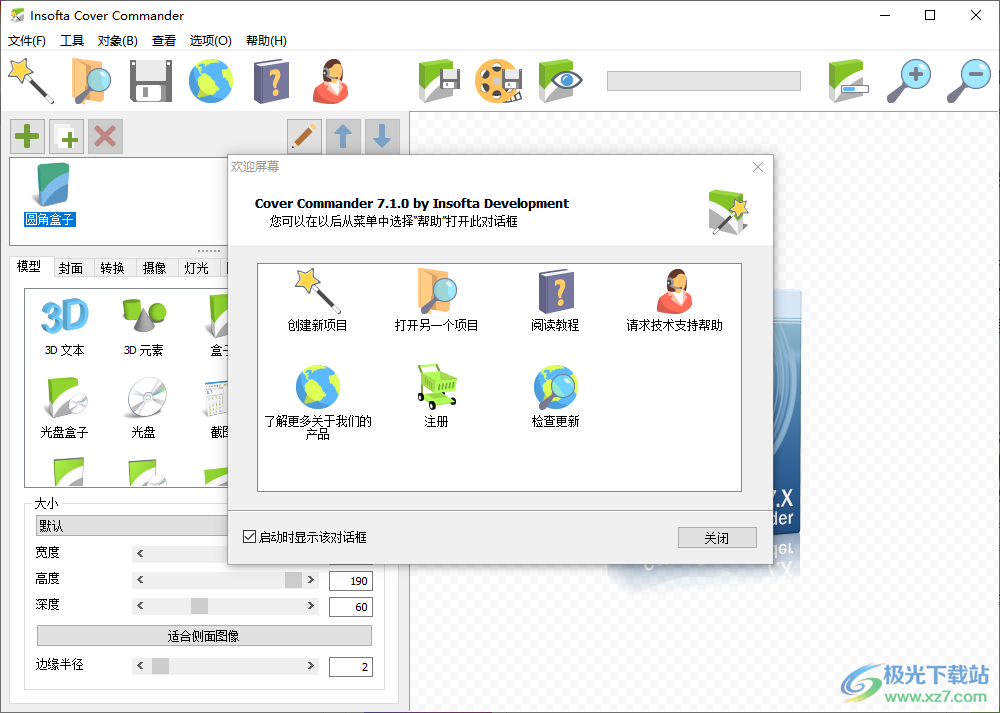Select the 3D 文本 model

(x=64, y=327)
